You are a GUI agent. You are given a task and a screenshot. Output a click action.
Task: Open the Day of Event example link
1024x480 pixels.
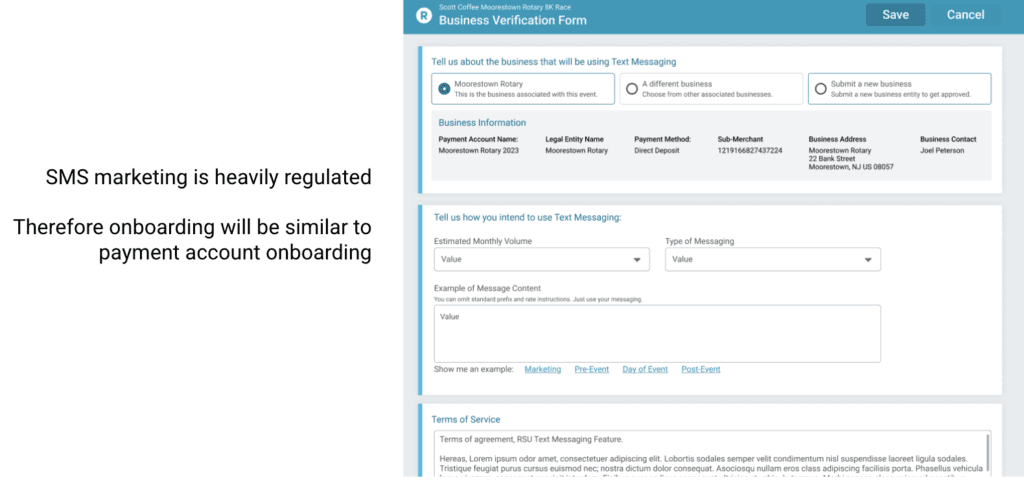tap(644, 369)
